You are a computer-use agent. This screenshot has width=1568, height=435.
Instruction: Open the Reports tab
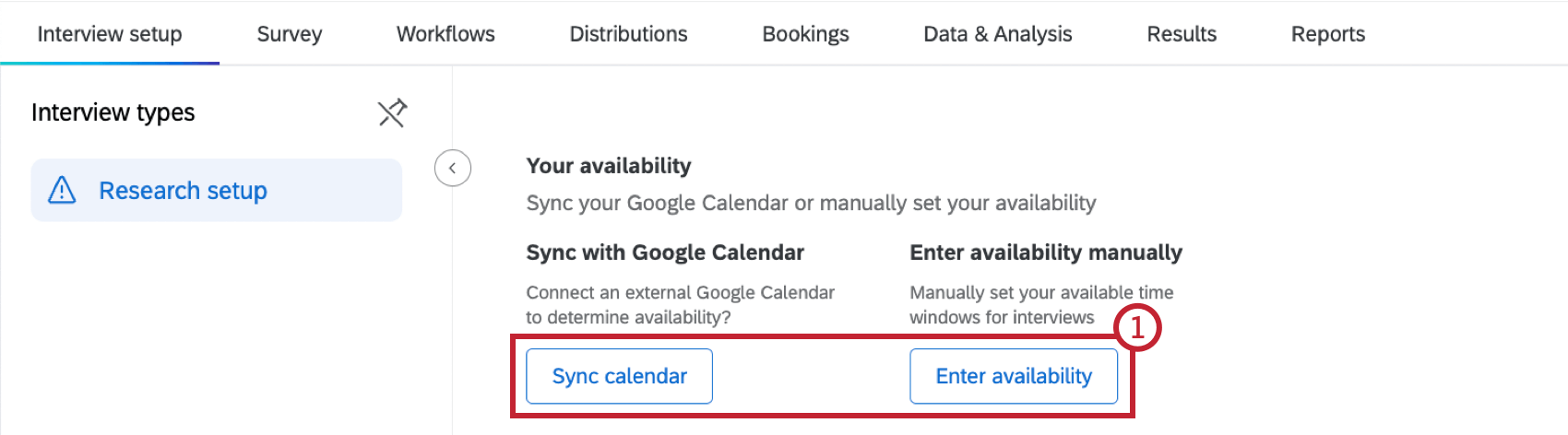1328,34
